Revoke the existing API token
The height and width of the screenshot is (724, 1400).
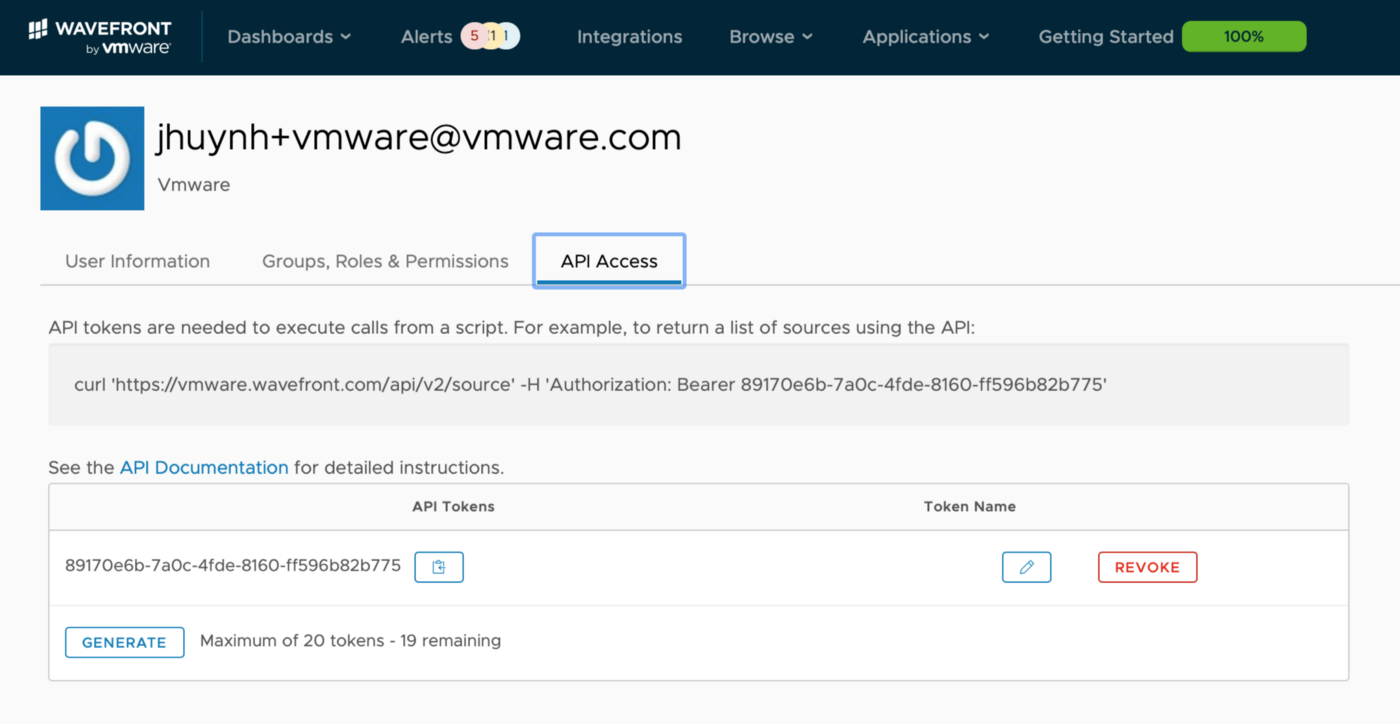point(1147,566)
